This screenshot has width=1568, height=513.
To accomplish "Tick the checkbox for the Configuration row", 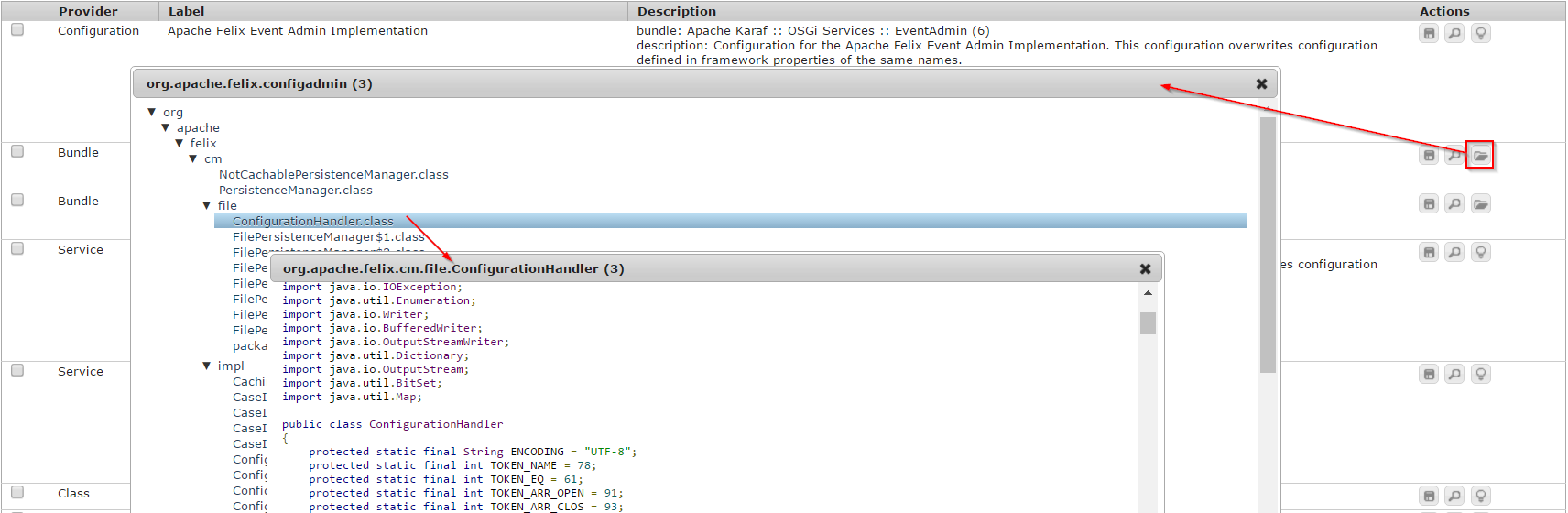I will pyautogui.click(x=17, y=29).
